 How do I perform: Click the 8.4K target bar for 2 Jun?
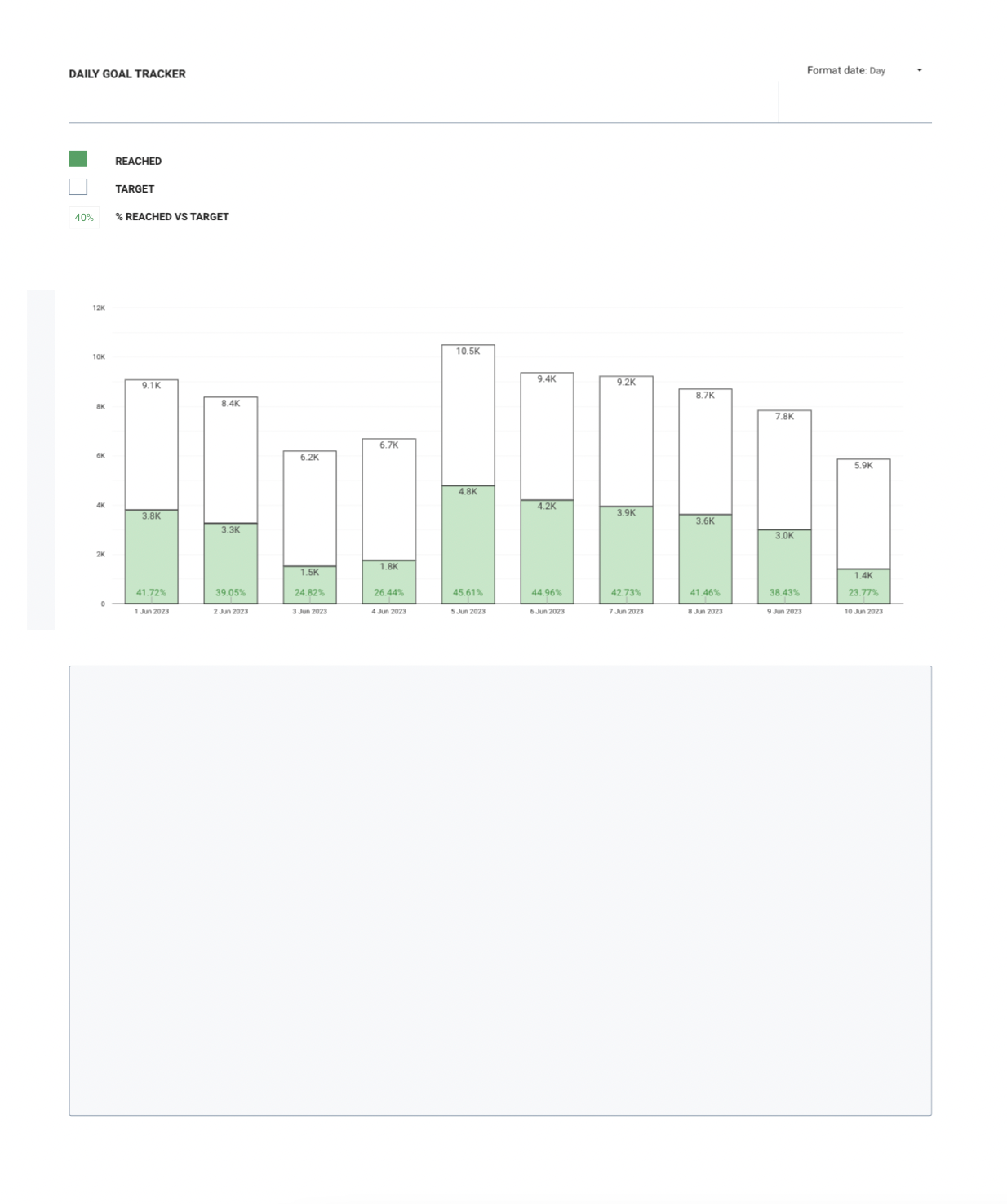pos(231,461)
